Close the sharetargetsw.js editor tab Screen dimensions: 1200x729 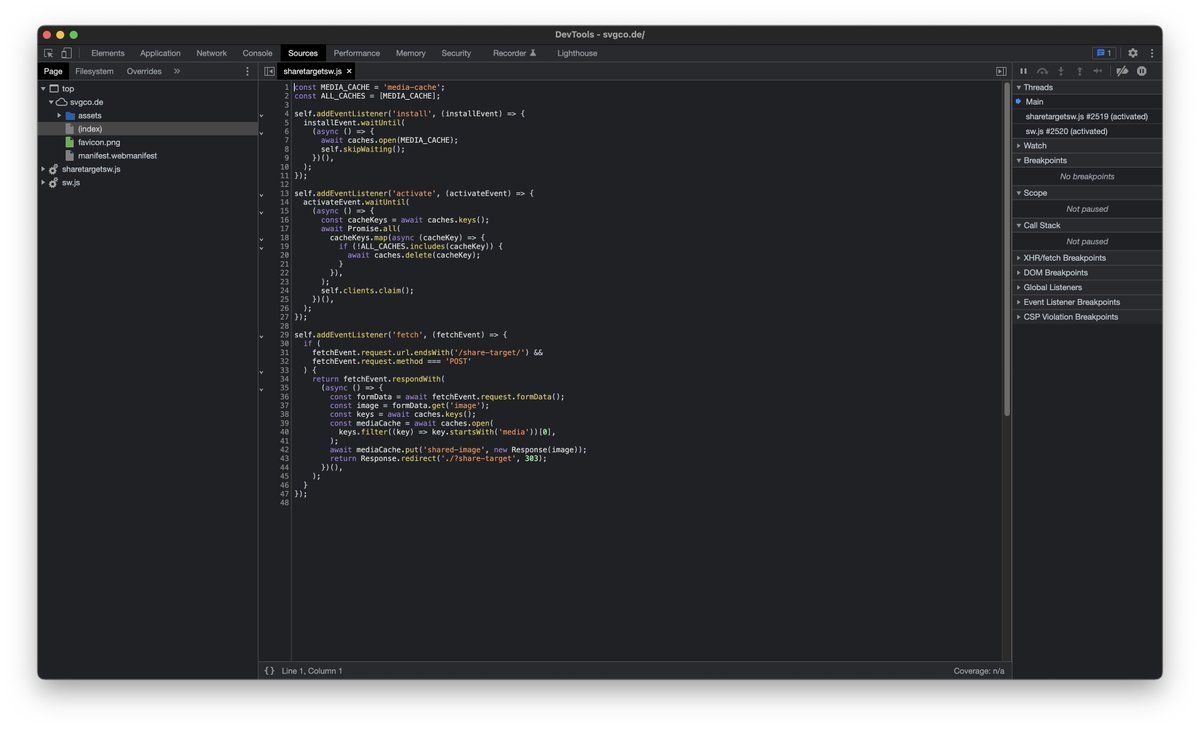(x=349, y=71)
